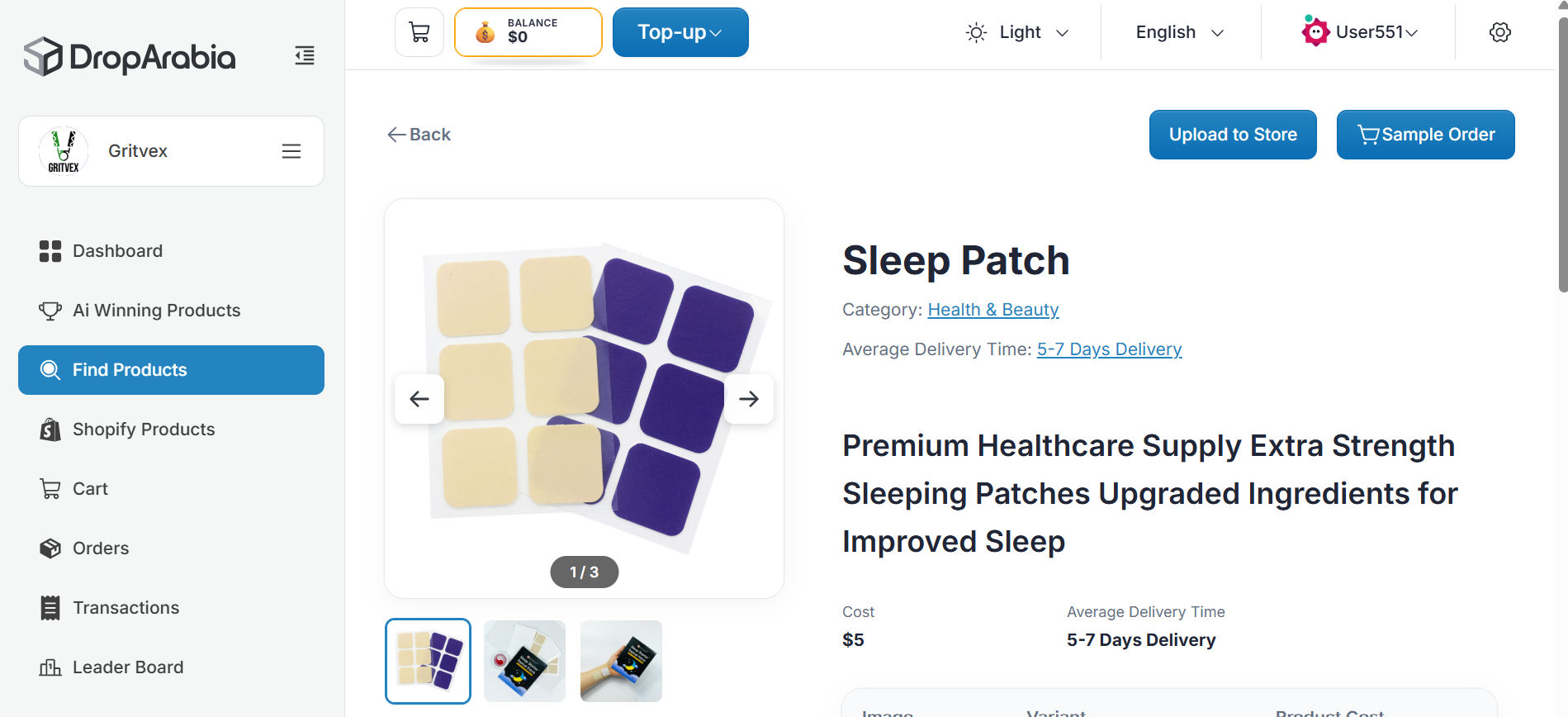This screenshot has height=717, width=1568.
Task: Select the second product thumbnail
Action: (524, 661)
